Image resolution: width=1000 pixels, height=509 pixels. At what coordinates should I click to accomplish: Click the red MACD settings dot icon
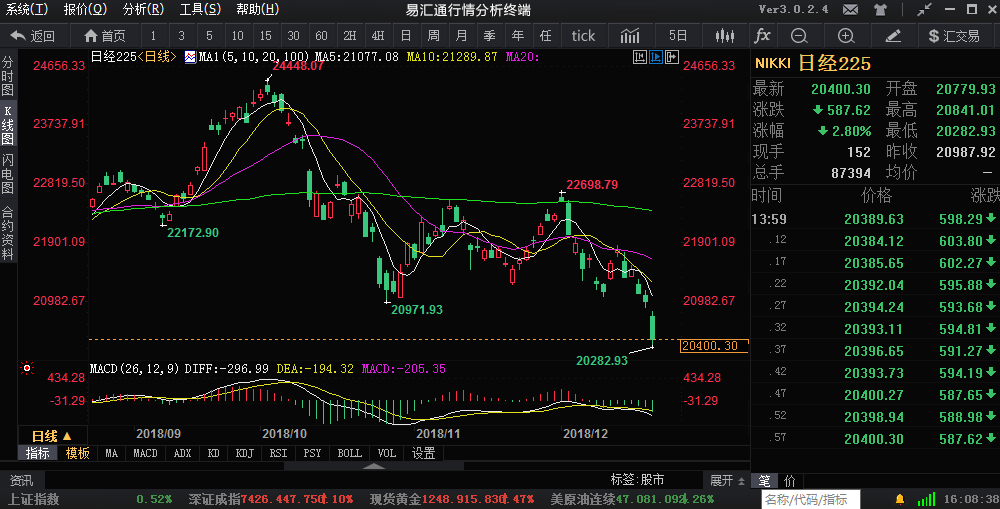[27, 368]
